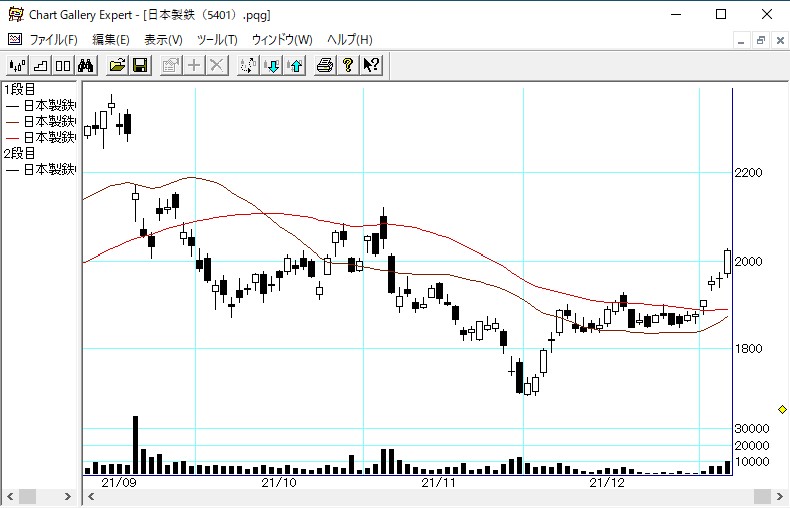Activate the context help pointer icon

tap(371, 66)
